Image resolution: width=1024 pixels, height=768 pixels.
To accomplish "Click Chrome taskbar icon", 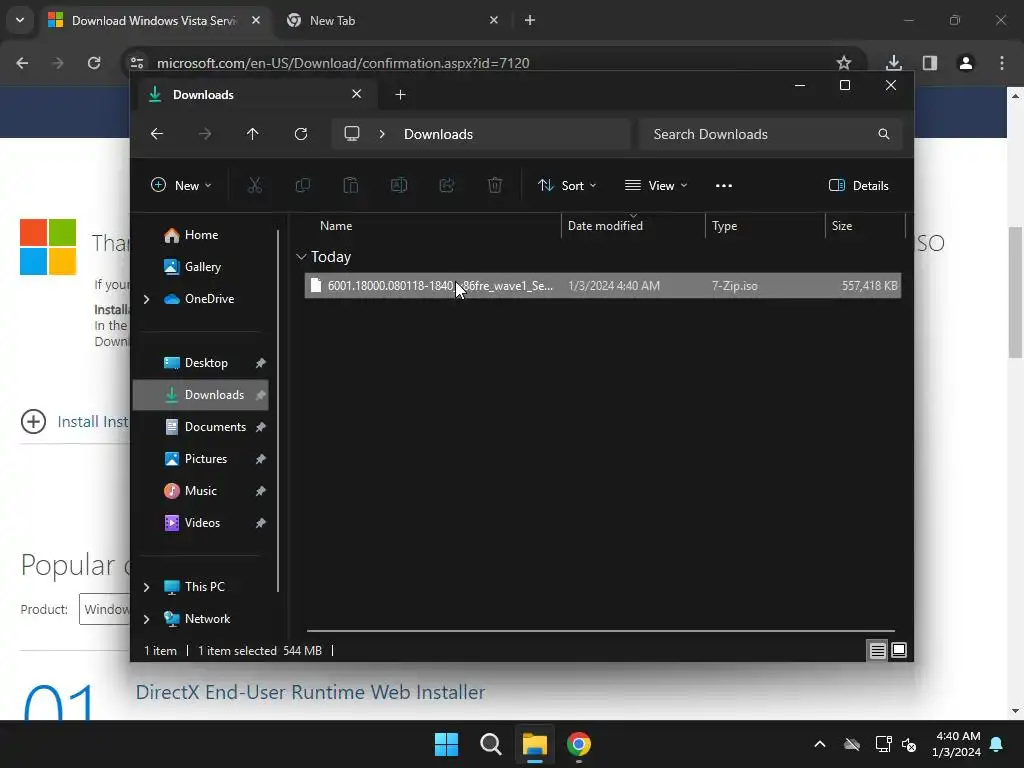I will [x=579, y=744].
